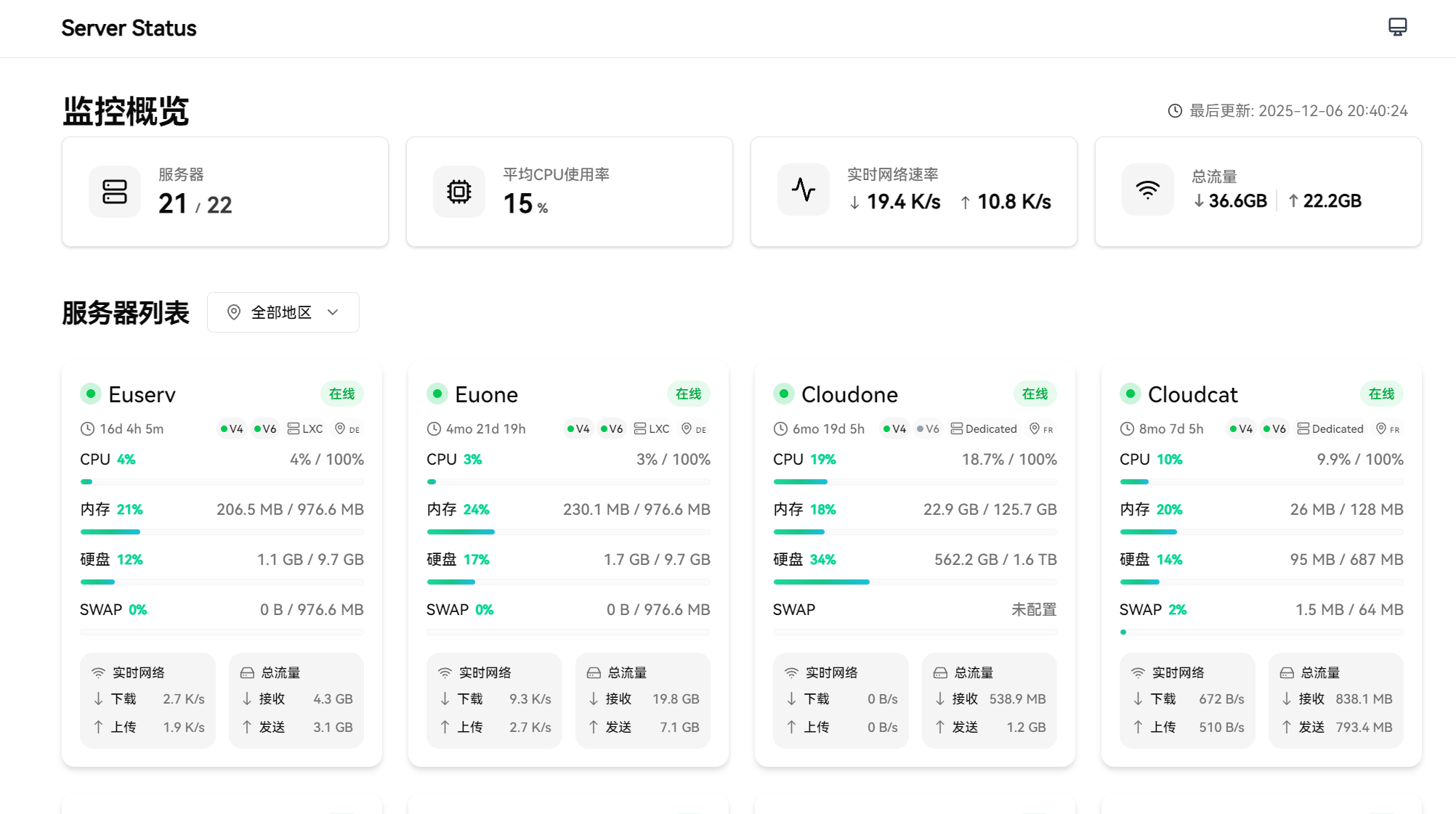Image resolution: width=1456 pixels, height=814 pixels.
Task: Click the location pin in region selector
Action: [234, 312]
